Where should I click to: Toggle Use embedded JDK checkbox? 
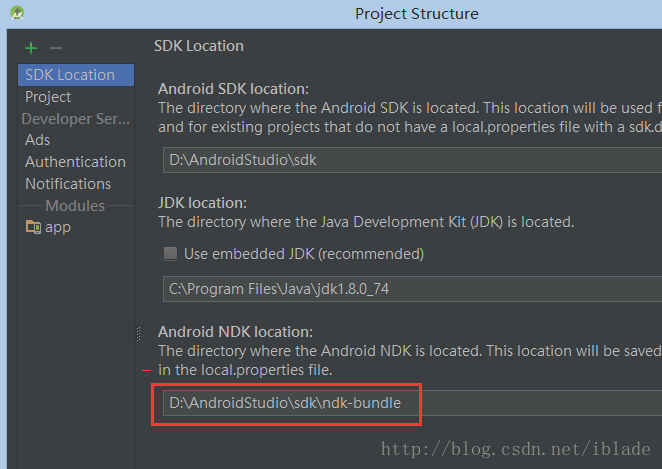(x=171, y=254)
